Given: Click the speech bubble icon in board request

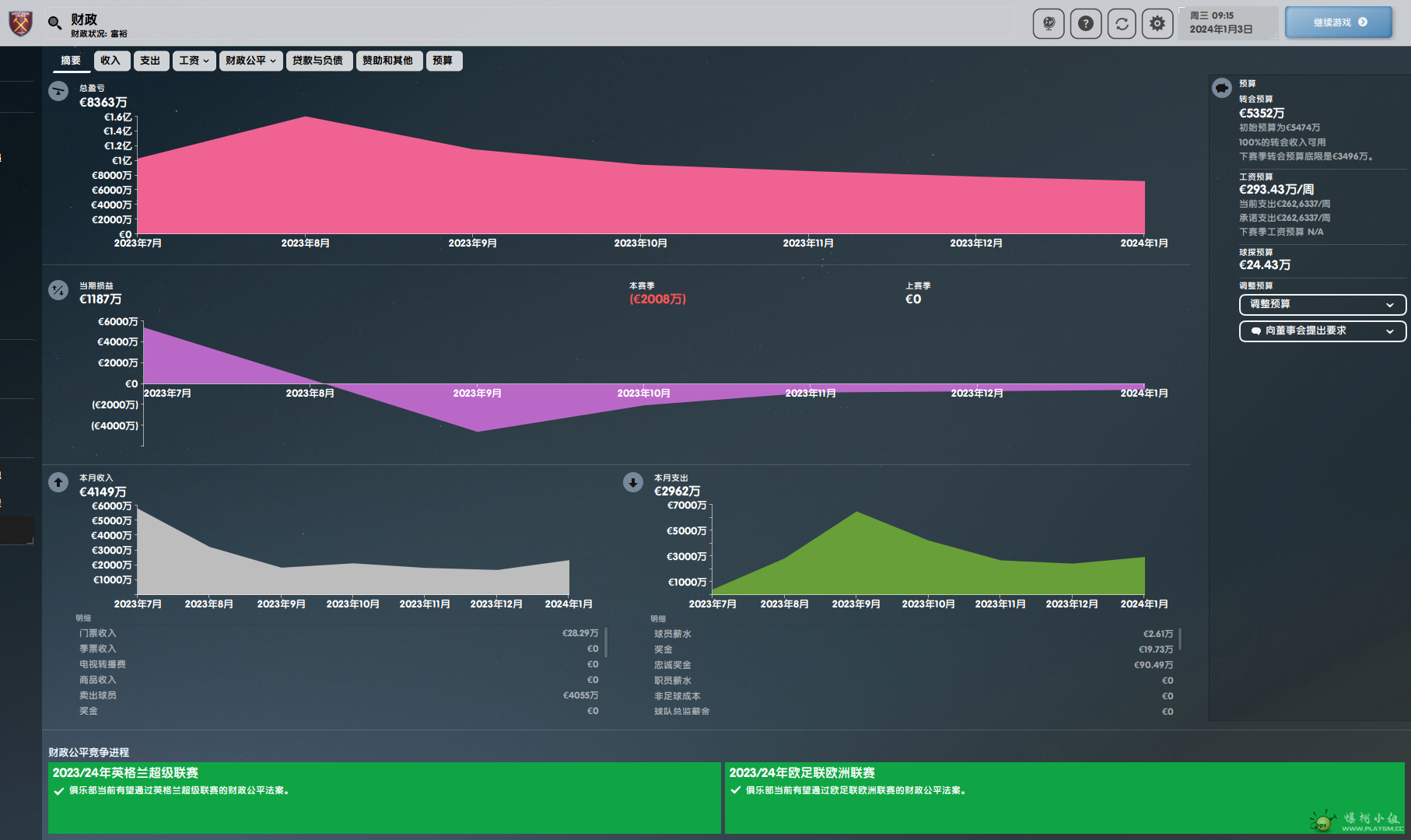Looking at the screenshot, I should [1255, 331].
